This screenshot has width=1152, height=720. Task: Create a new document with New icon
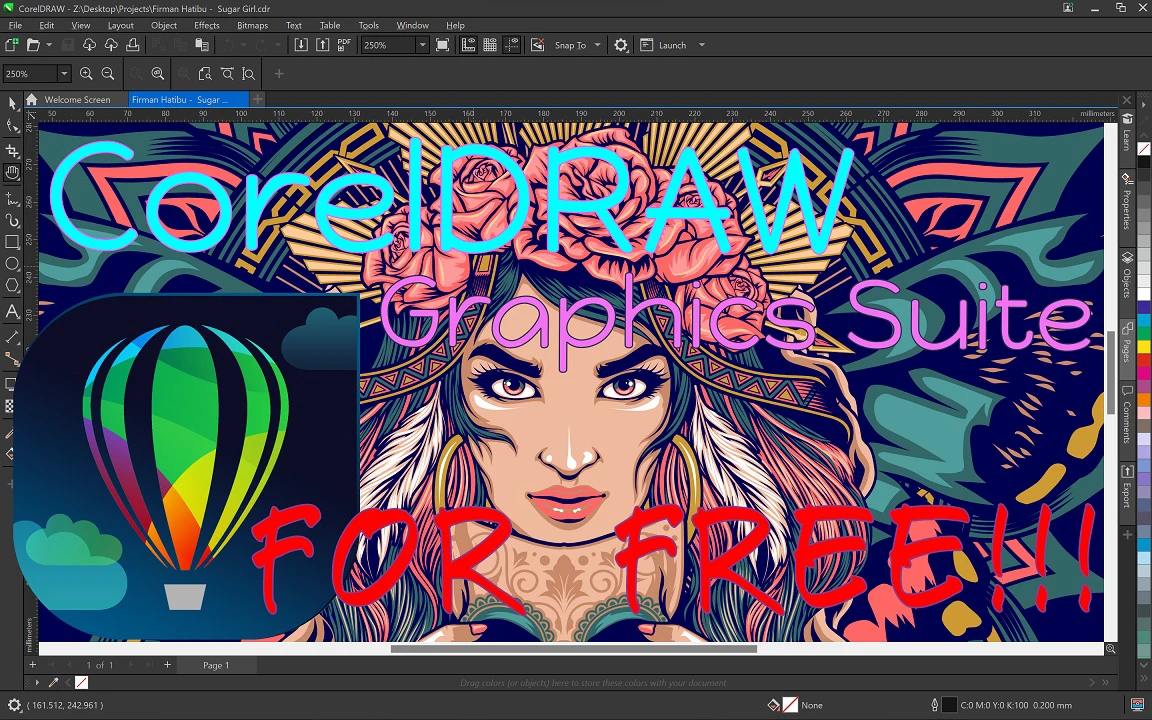11,45
